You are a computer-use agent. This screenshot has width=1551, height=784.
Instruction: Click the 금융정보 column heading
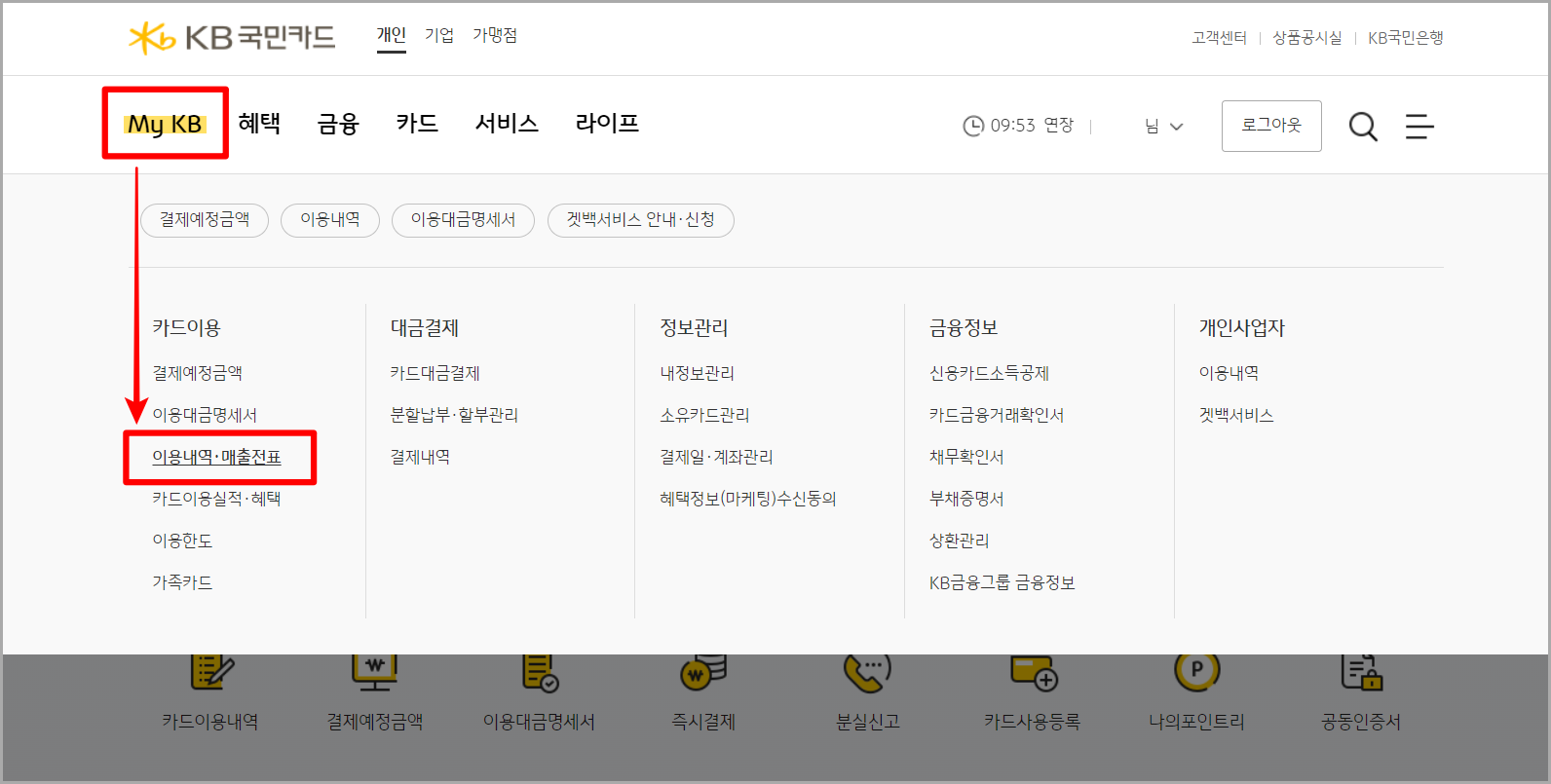coord(964,328)
